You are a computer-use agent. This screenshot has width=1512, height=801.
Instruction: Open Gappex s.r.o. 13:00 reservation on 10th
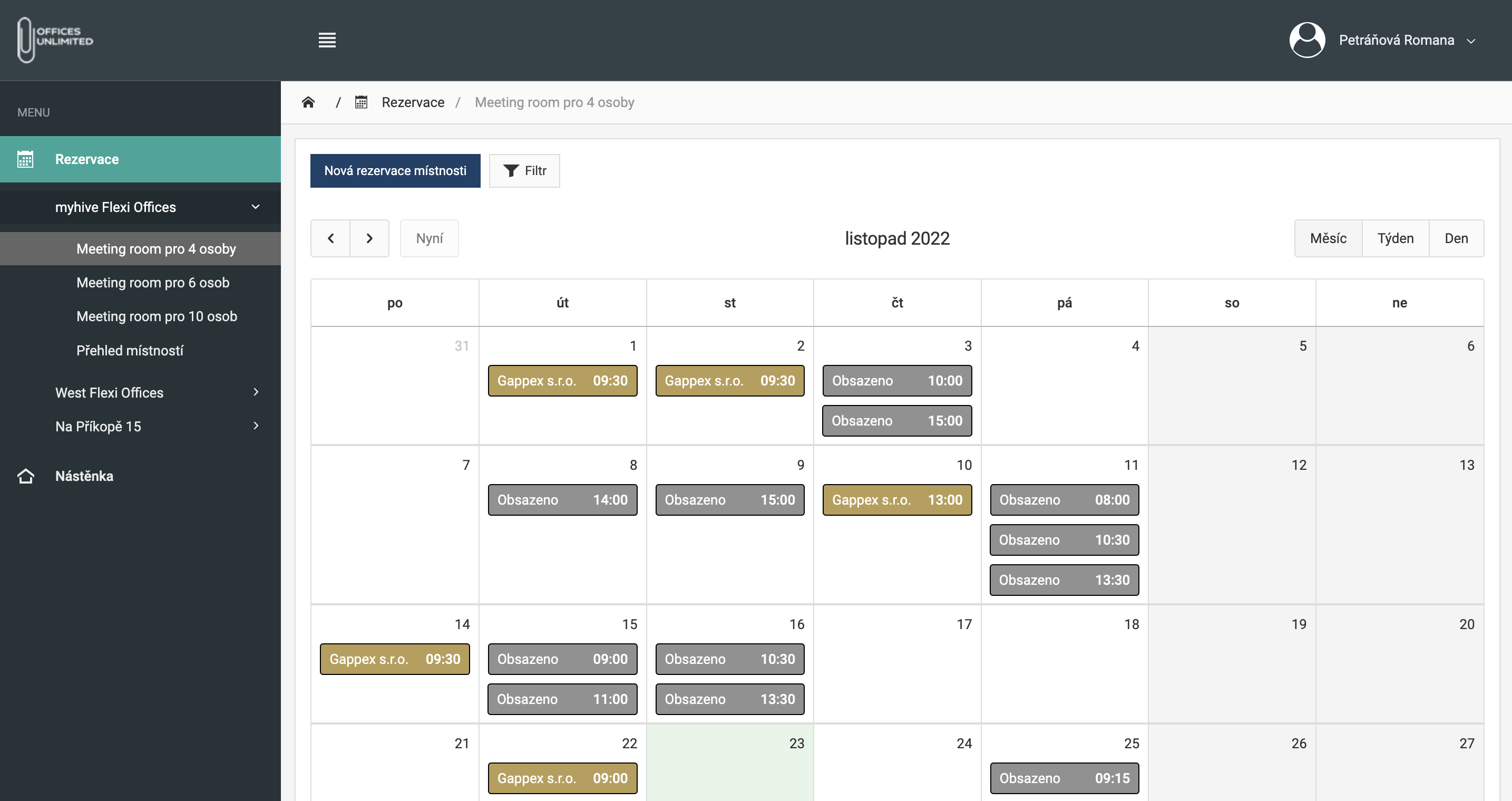tap(896, 500)
